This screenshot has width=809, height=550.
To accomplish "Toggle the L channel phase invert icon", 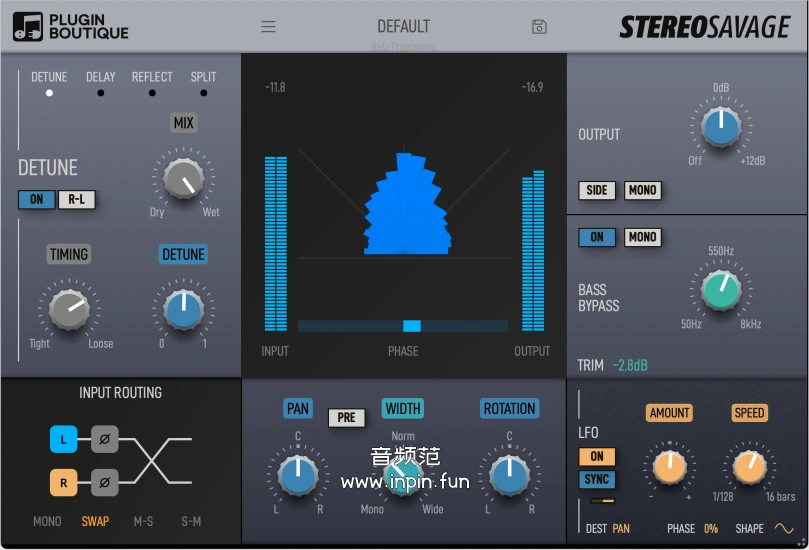I will (x=105, y=439).
